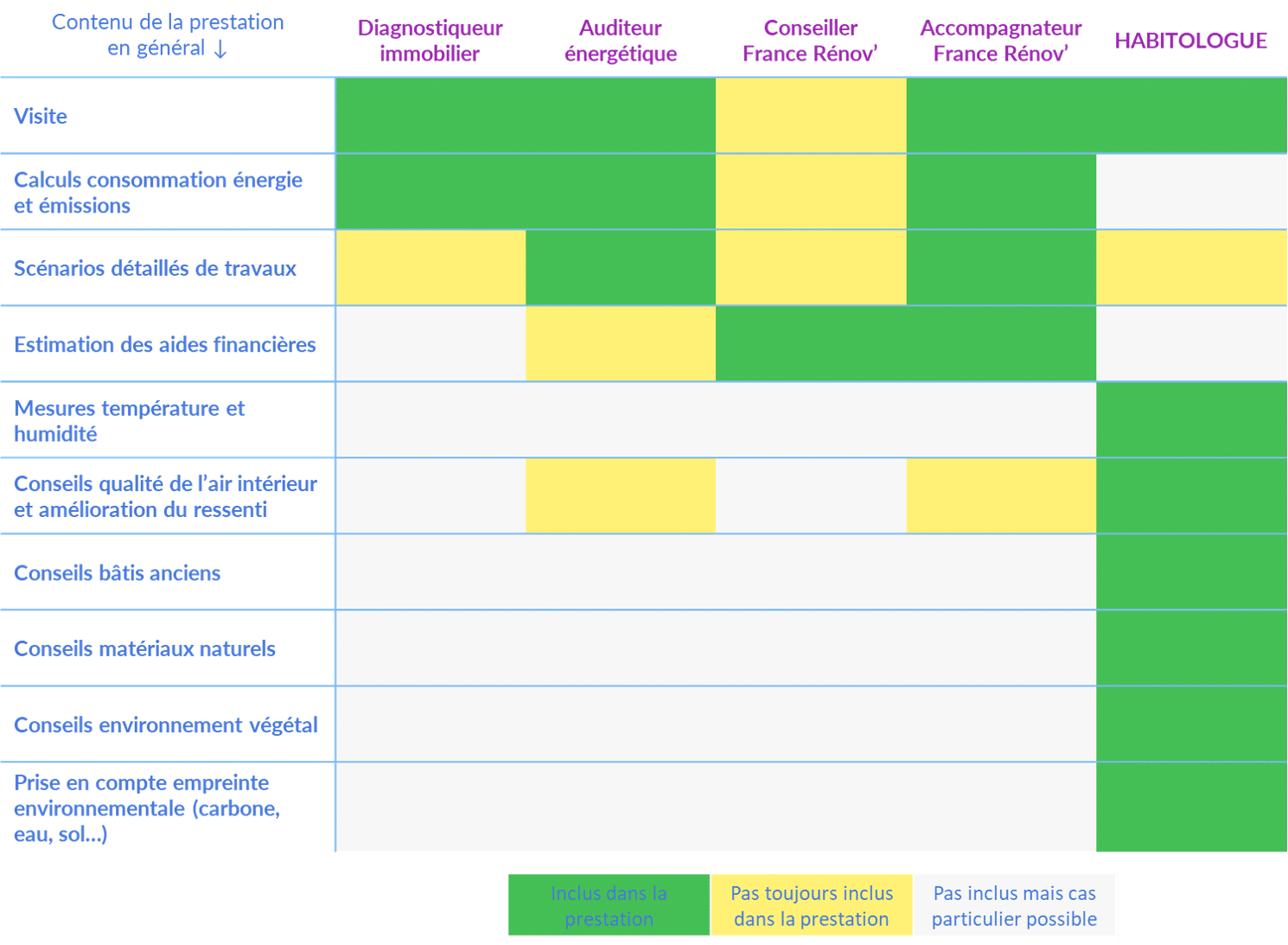Click green Scénarios cell under Accompagnateur France Rénov'
The width and height of the screenshot is (1288, 945).
pos(1001,268)
